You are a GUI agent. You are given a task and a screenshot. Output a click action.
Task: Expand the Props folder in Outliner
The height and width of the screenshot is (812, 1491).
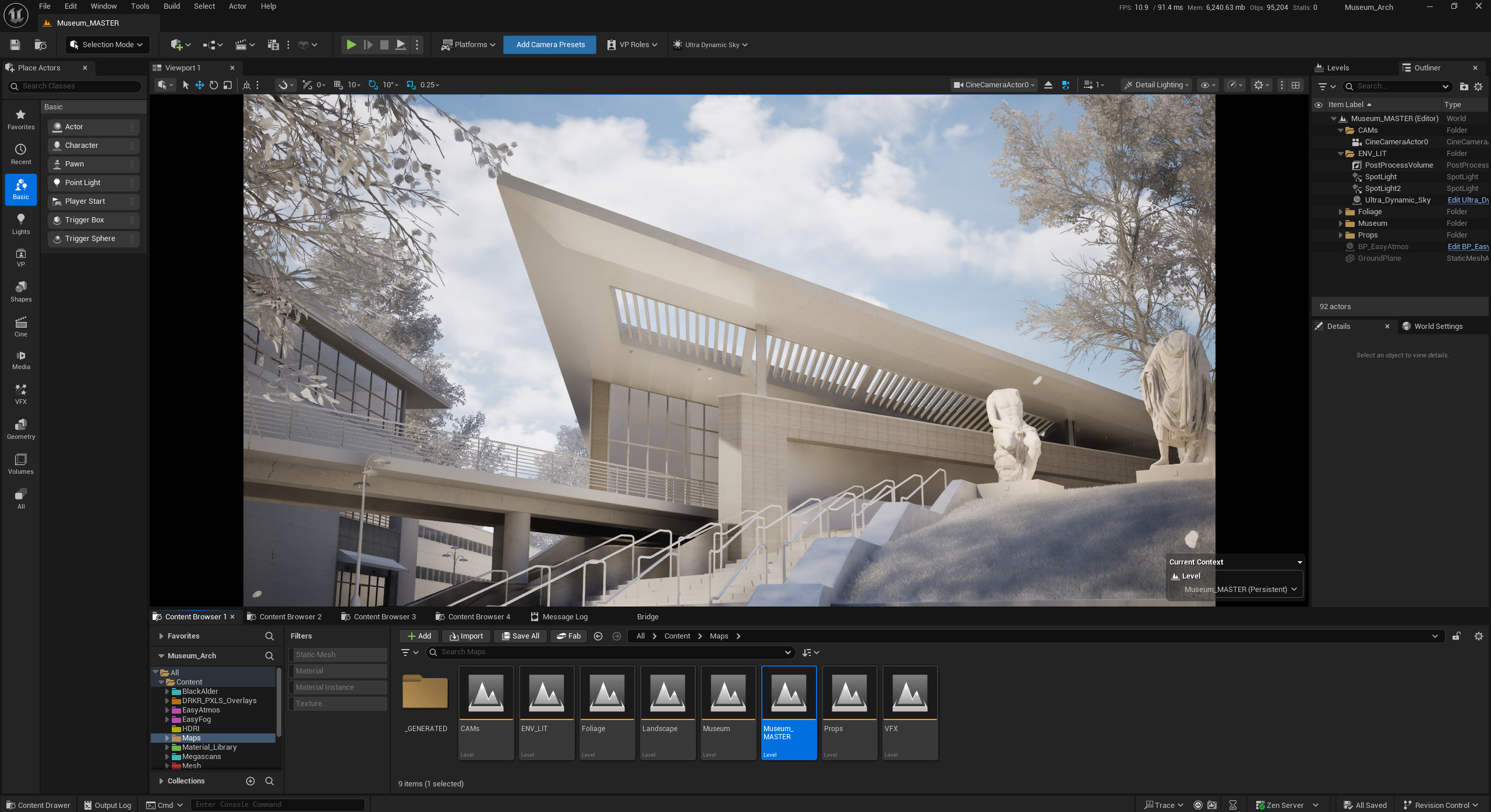point(1341,235)
